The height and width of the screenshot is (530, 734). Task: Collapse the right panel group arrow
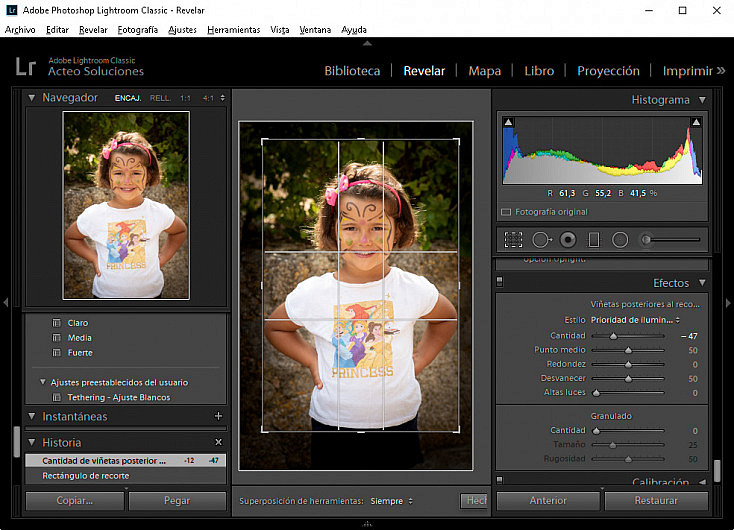pyautogui.click(x=728, y=302)
